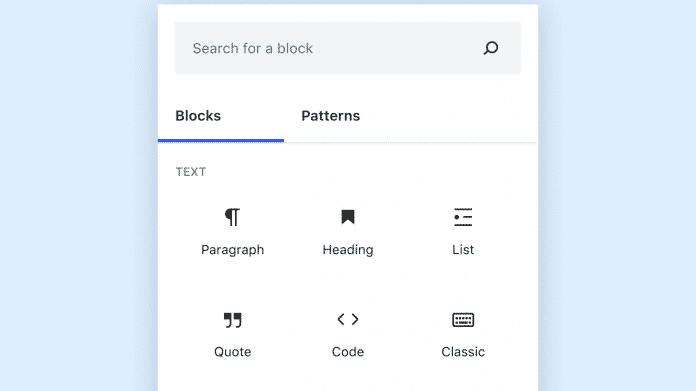Select the Heading bookmark icon

click(348, 217)
